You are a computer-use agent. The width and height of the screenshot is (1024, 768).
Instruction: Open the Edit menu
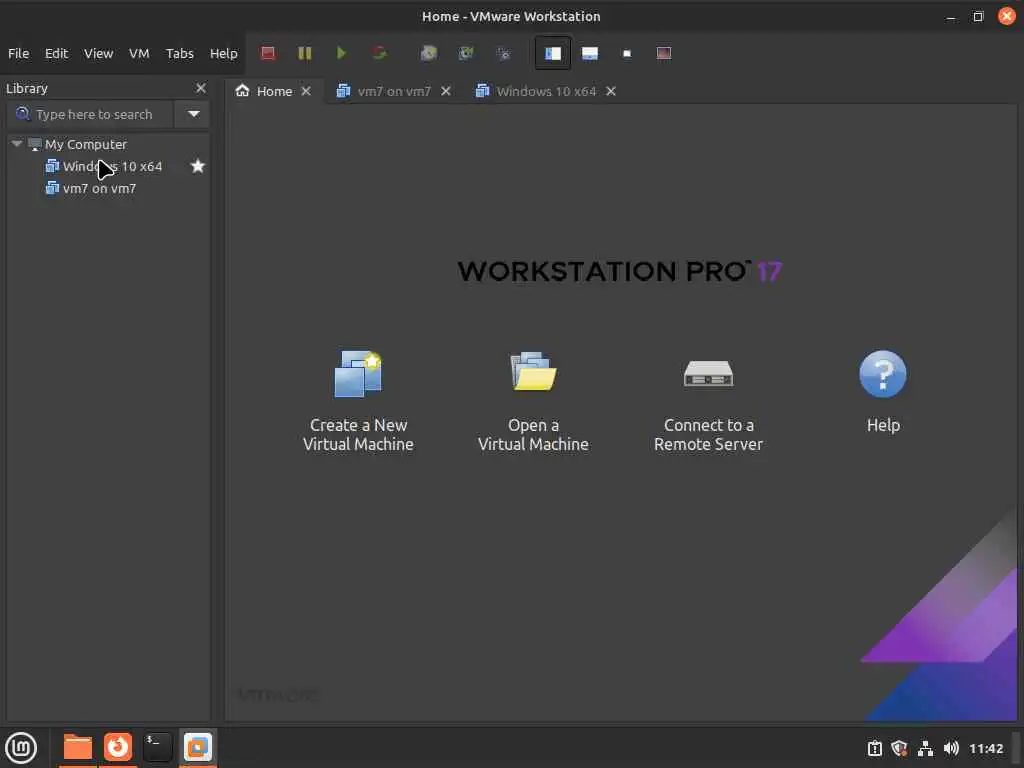tap(56, 53)
